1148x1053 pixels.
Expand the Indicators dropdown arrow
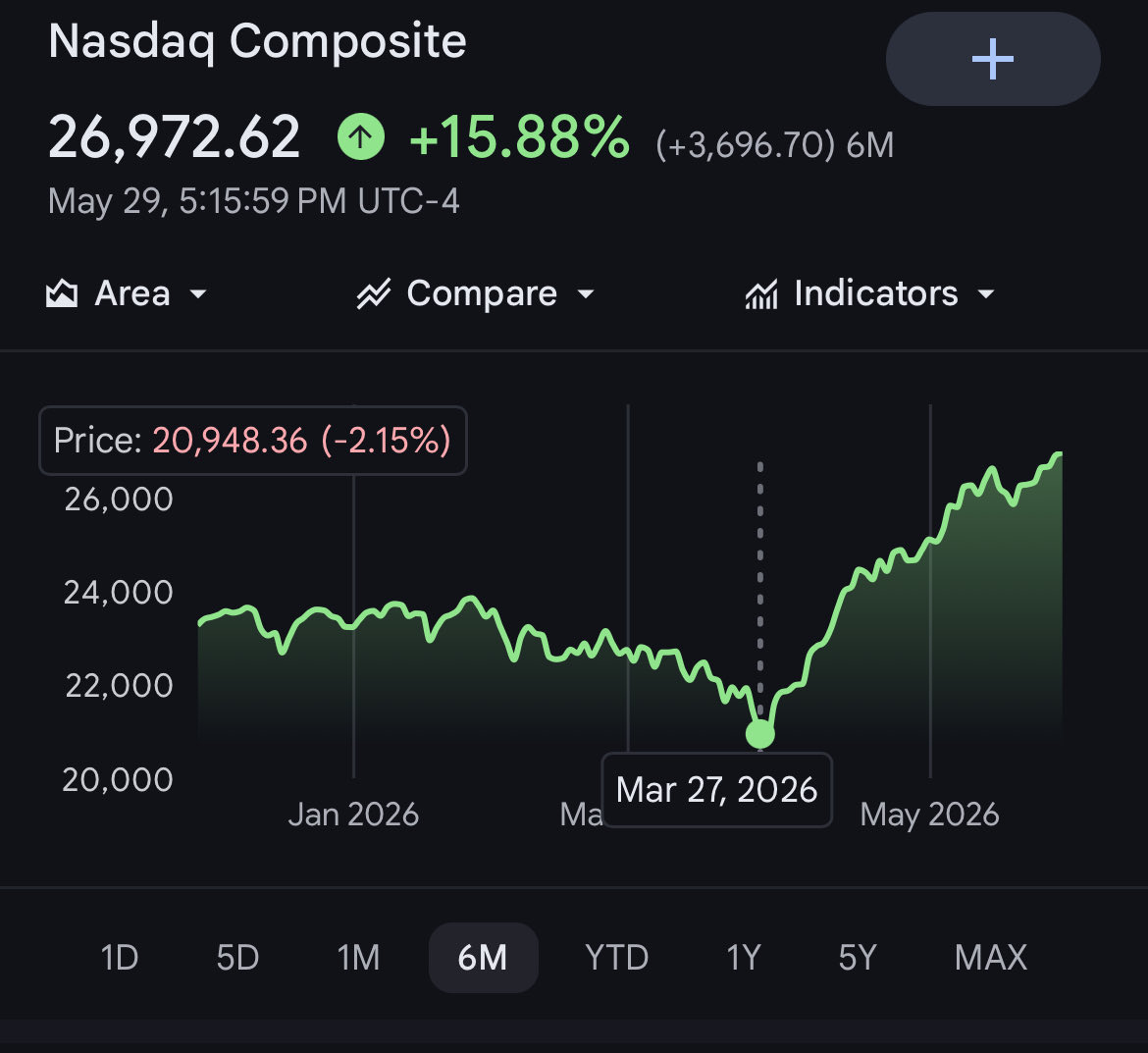click(986, 294)
